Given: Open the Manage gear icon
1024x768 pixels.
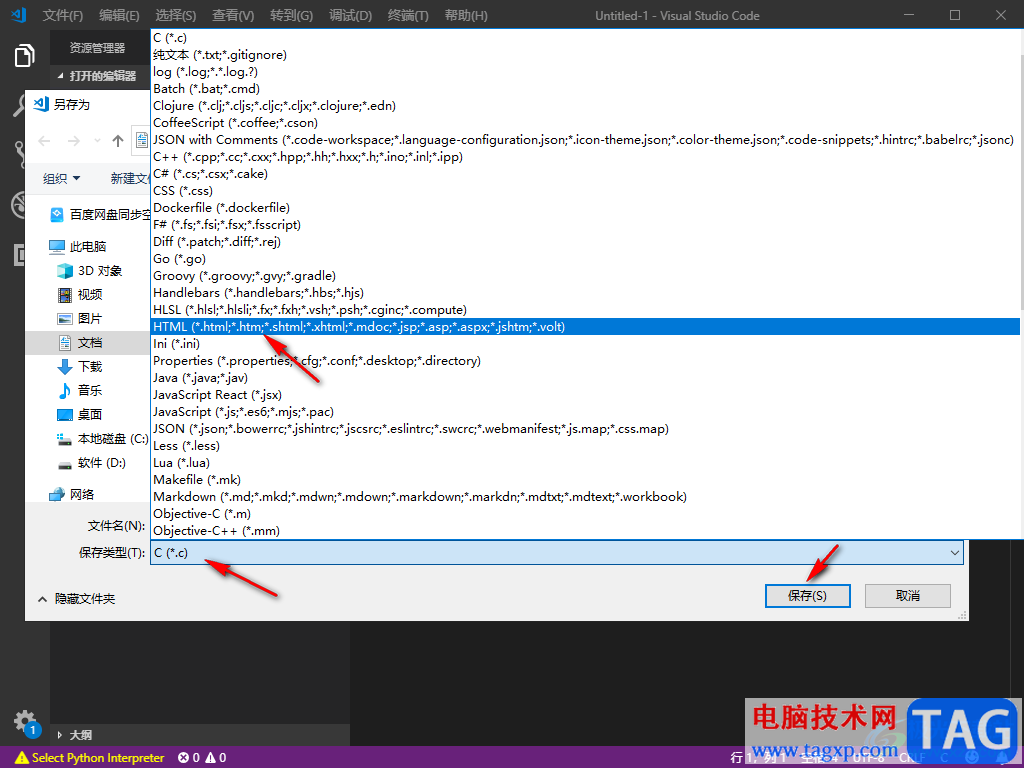Looking at the screenshot, I should tap(25, 721).
